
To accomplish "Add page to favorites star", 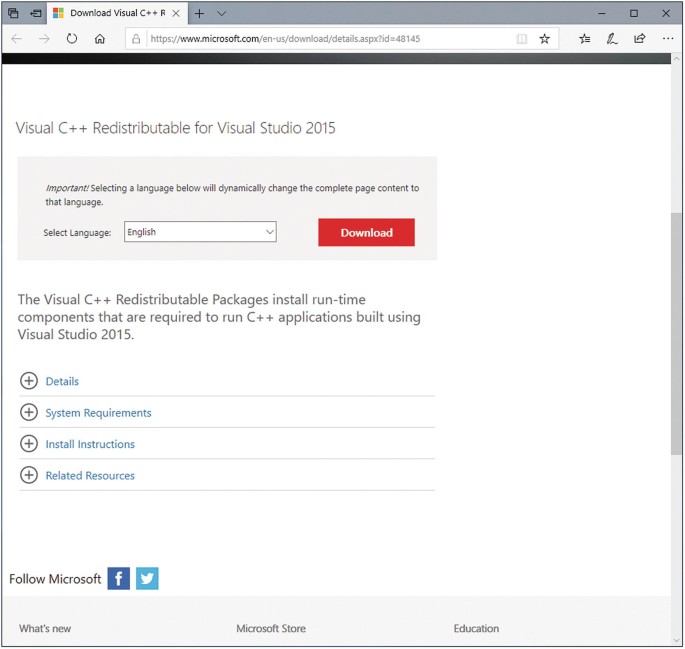I will (x=544, y=39).
